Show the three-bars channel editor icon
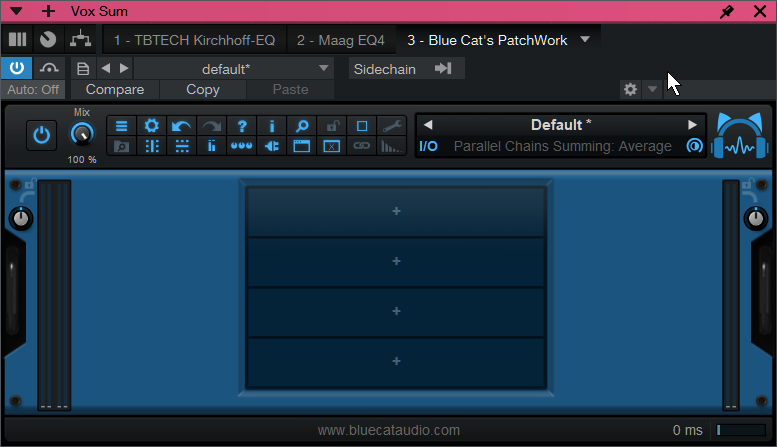The image size is (777, 447). click(x=17, y=40)
